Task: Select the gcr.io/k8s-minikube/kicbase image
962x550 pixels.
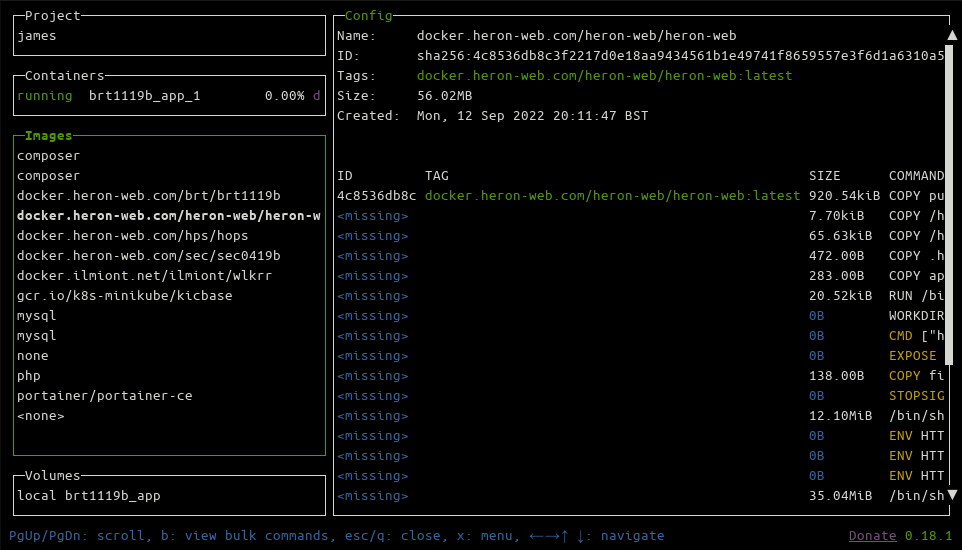Action: [x=125, y=295]
